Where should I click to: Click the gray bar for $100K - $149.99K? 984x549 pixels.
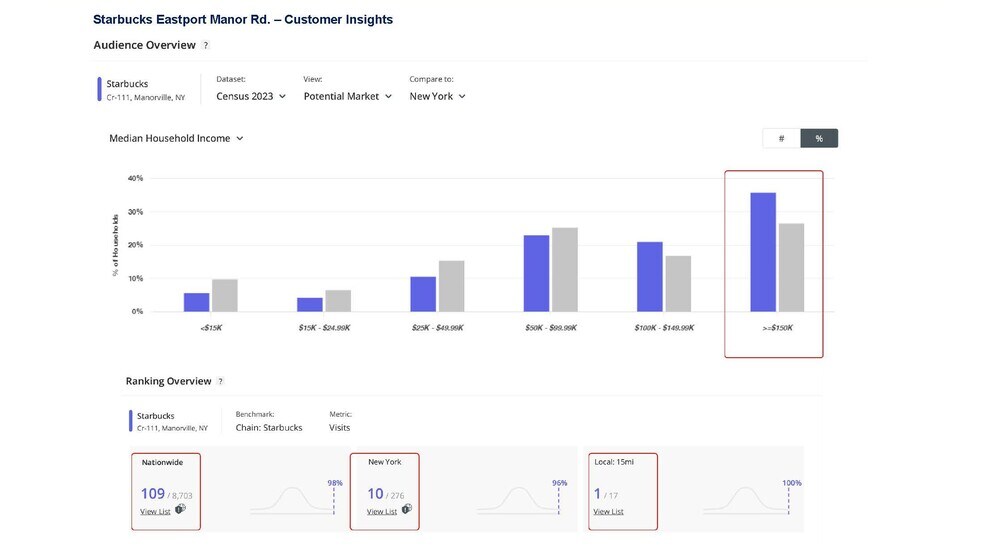678,284
